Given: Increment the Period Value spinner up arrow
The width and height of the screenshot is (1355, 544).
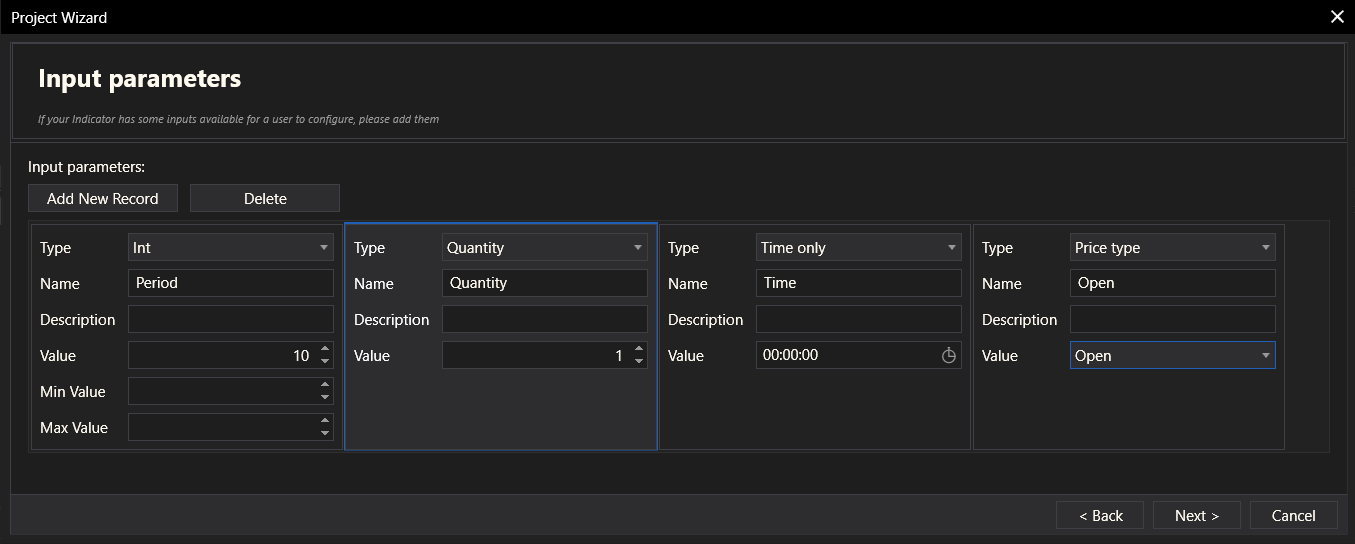Looking at the screenshot, I should coord(325,349).
